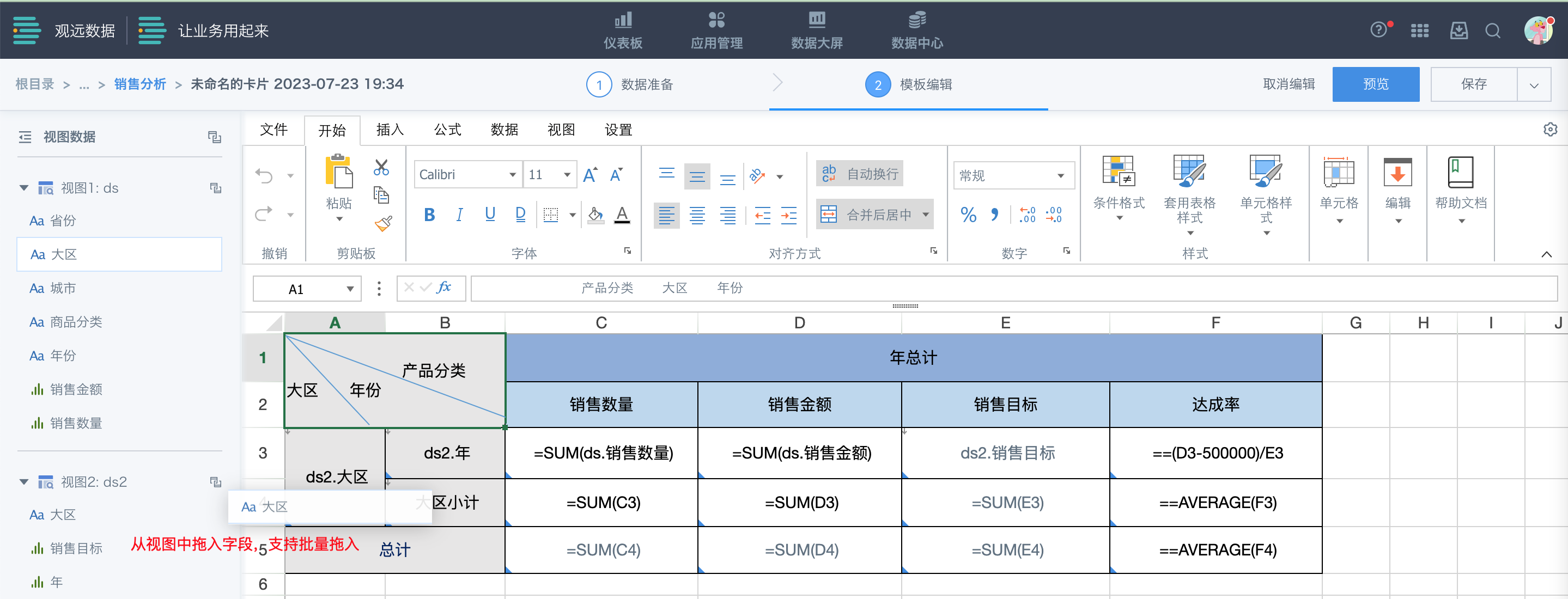Image resolution: width=1568 pixels, height=599 pixels.
Task: Toggle 自动换行 auto wrap text
Action: pyautogui.click(x=860, y=174)
